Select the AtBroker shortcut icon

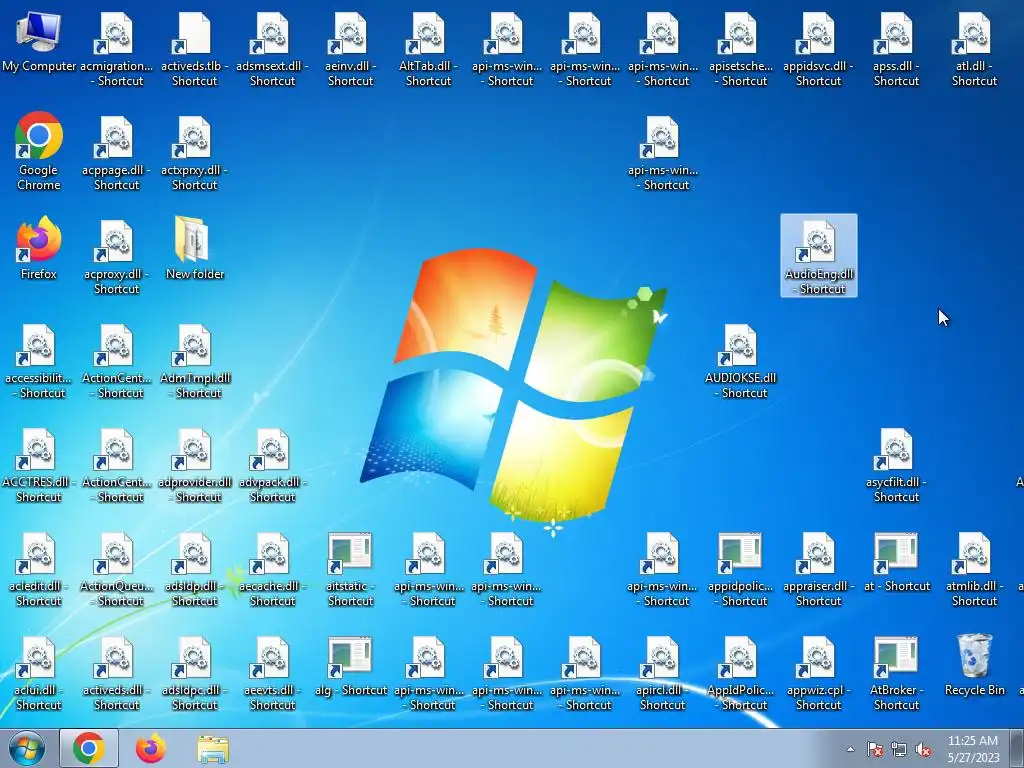pos(896,673)
